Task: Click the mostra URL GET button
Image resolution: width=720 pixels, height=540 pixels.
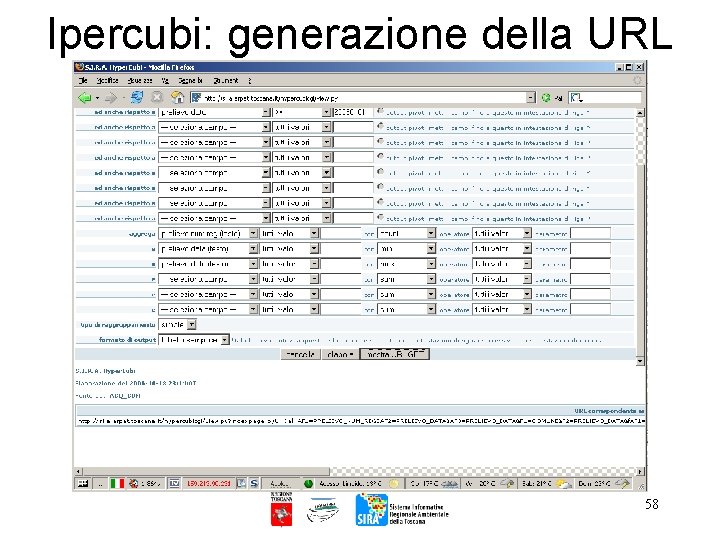Action: (x=395, y=354)
